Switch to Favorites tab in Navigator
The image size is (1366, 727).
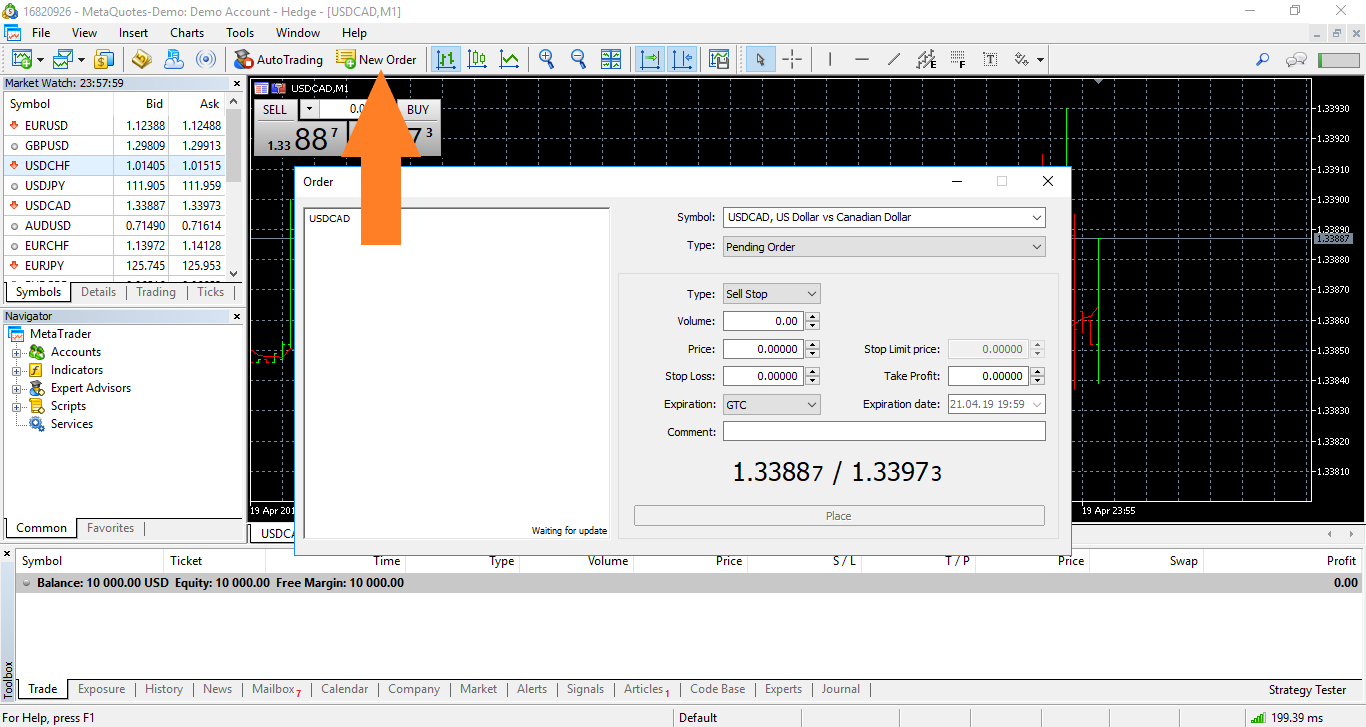110,528
